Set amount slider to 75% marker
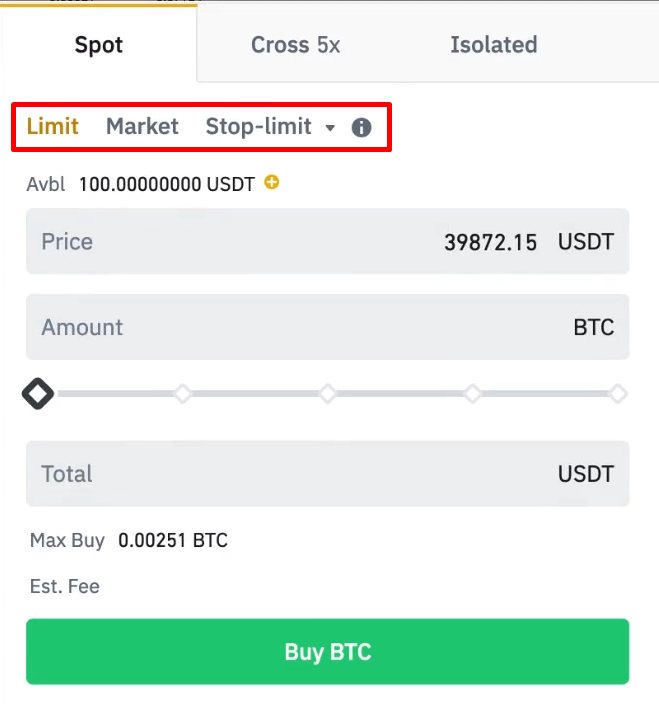659x704 pixels. pos(473,394)
